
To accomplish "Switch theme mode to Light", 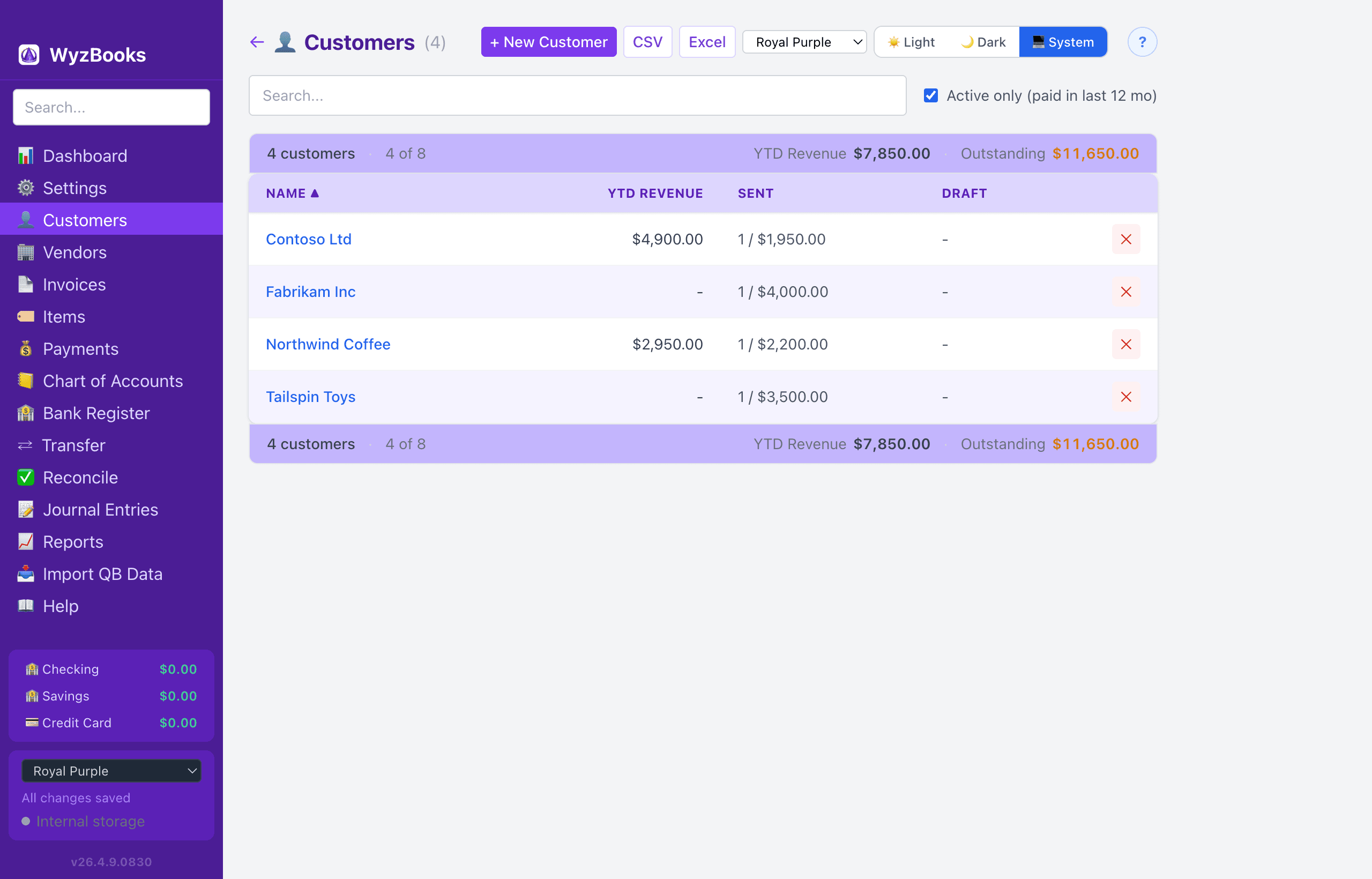I will (911, 42).
